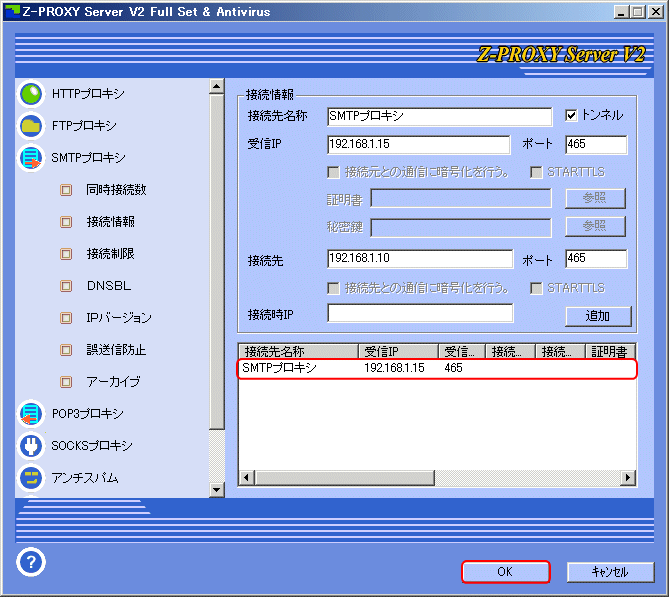Screen dimensions: 669x597
Task: Click the square icon beside 接続情報
Action: (66, 222)
